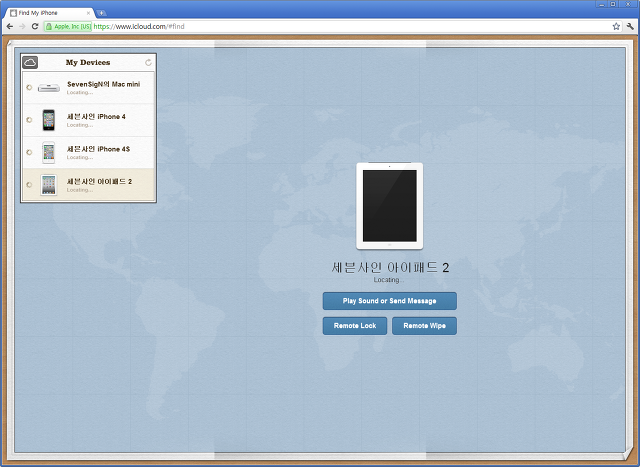This screenshot has width=640, height=467.
Task: Click the status dot beside iPhone 4S
Action: pos(29,152)
